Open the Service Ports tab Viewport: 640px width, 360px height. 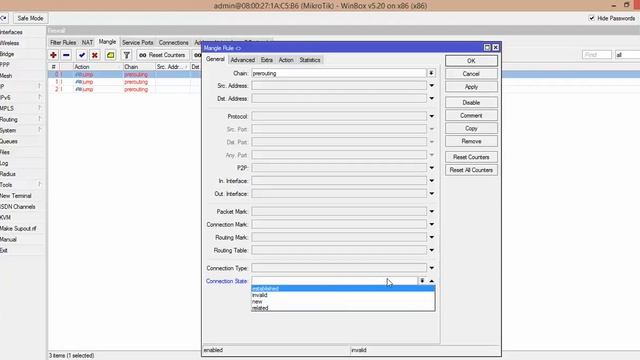pos(138,42)
